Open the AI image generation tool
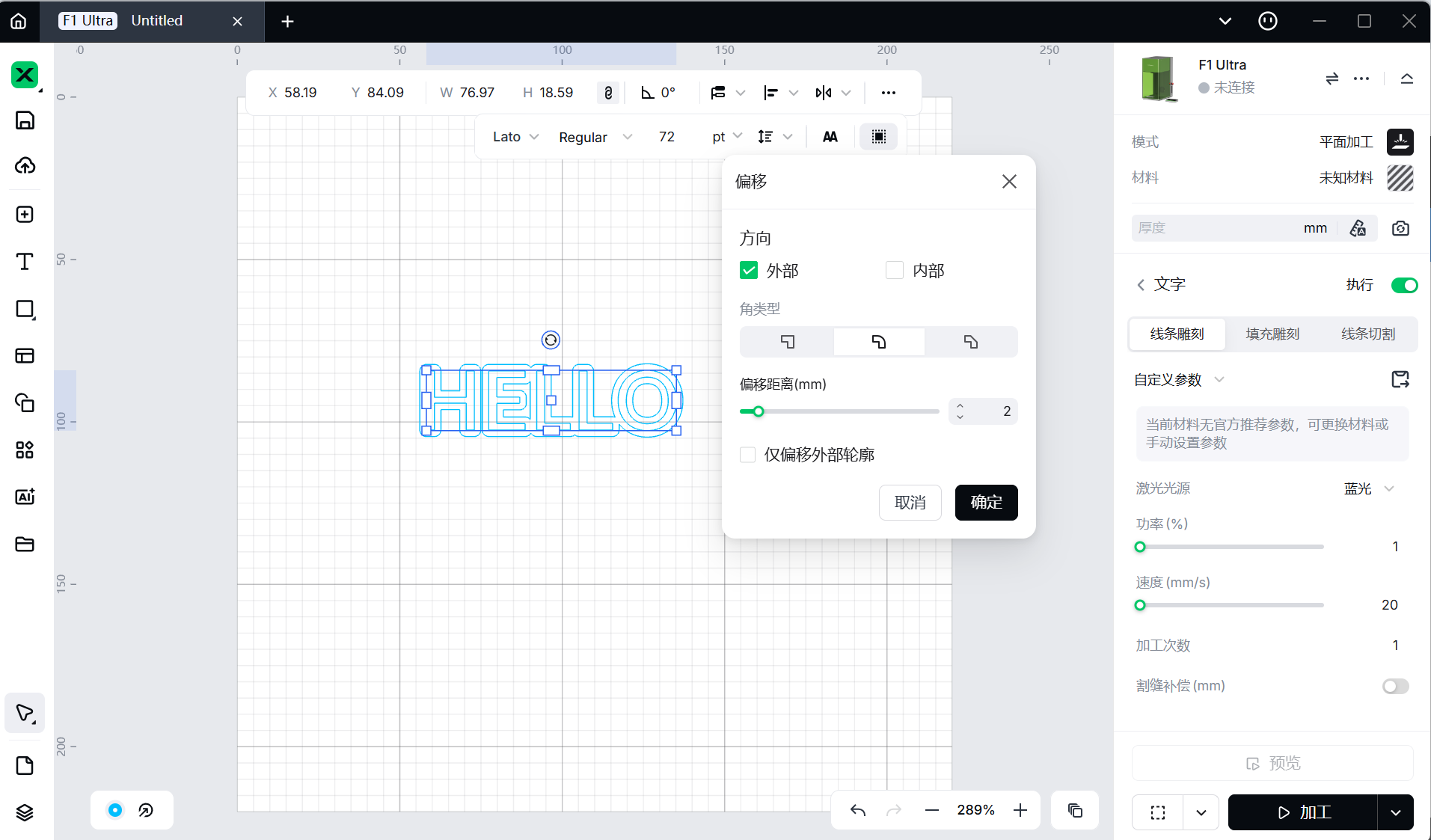This screenshot has width=1431, height=840. (25, 497)
